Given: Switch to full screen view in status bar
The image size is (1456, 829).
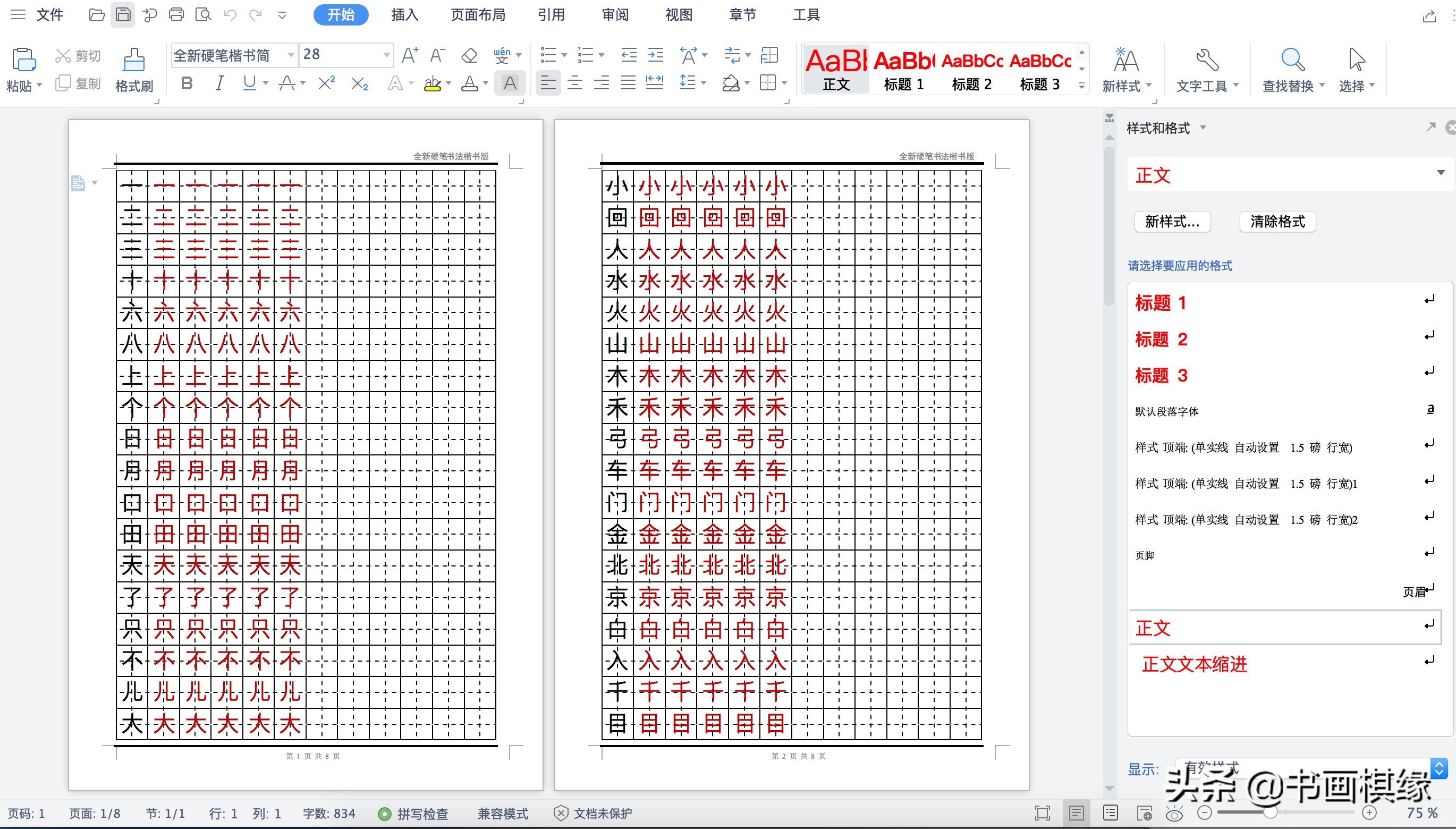Looking at the screenshot, I should click(1042, 813).
